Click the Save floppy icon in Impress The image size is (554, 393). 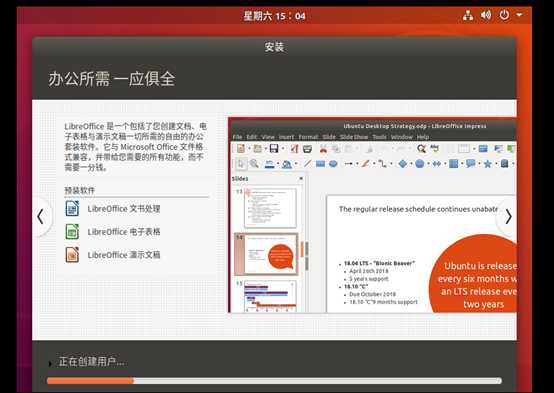tap(274, 149)
